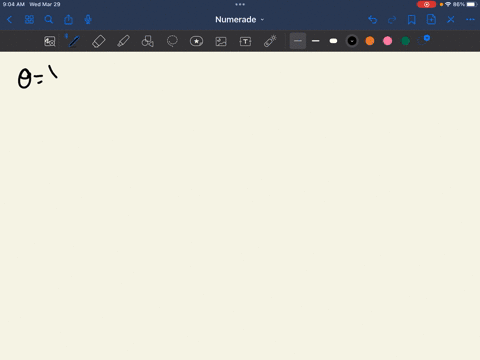The image size is (480, 360).
Task: Open the Elements sticker tool
Action: [x=196, y=41]
